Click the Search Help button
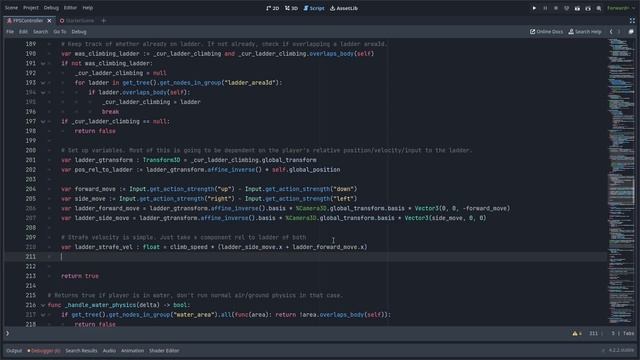The width and height of the screenshot is (640, 360). click(x=585, y=31)
